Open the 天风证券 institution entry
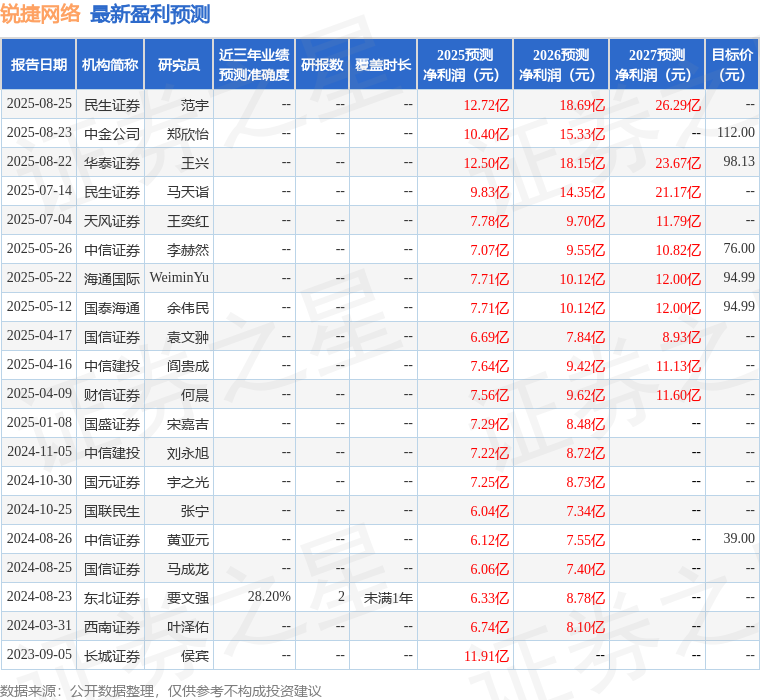The image size is (760, 700). [x=112, y=220]
